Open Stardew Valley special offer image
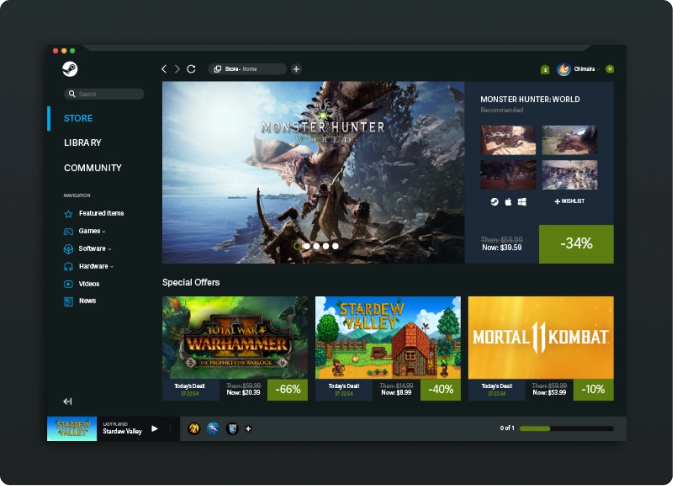 click(x=388, y=337)
